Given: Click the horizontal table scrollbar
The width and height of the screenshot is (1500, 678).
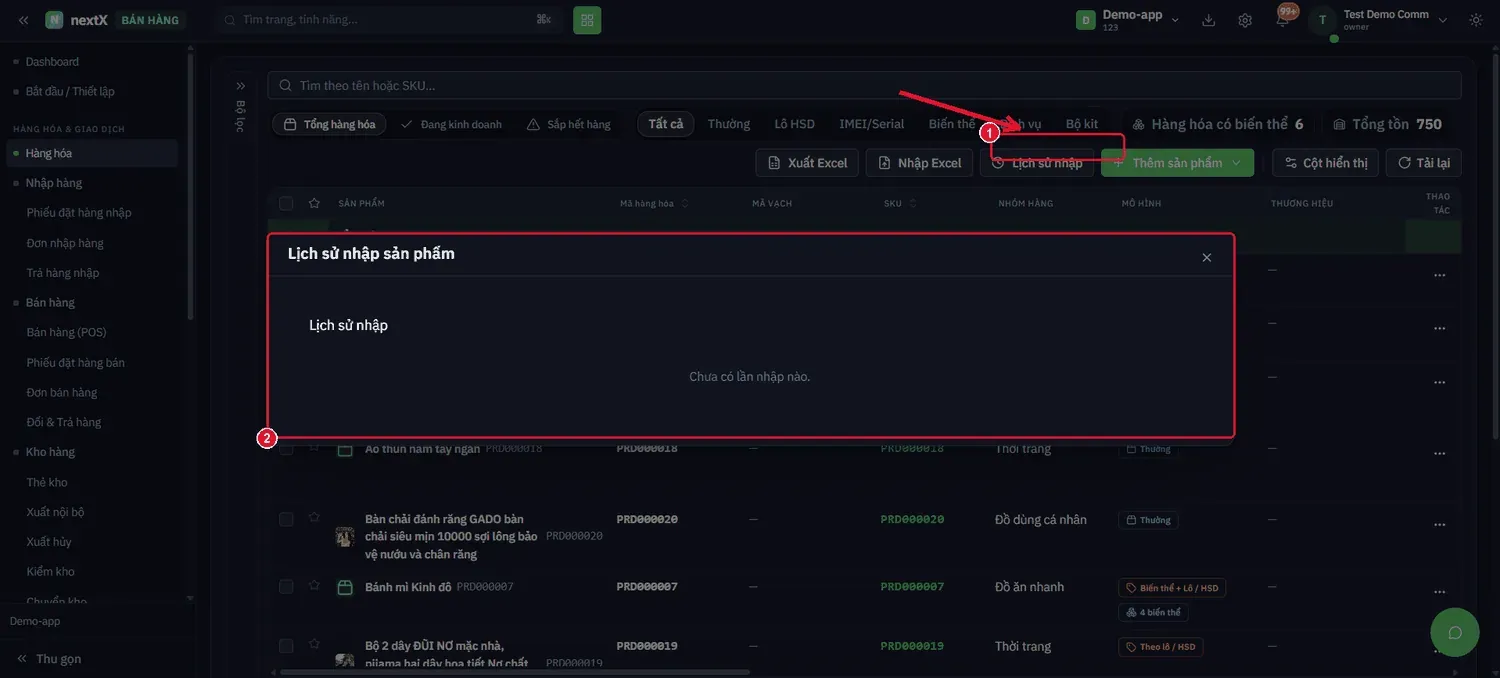Looking at the screenshot, I should click(515, 672).
